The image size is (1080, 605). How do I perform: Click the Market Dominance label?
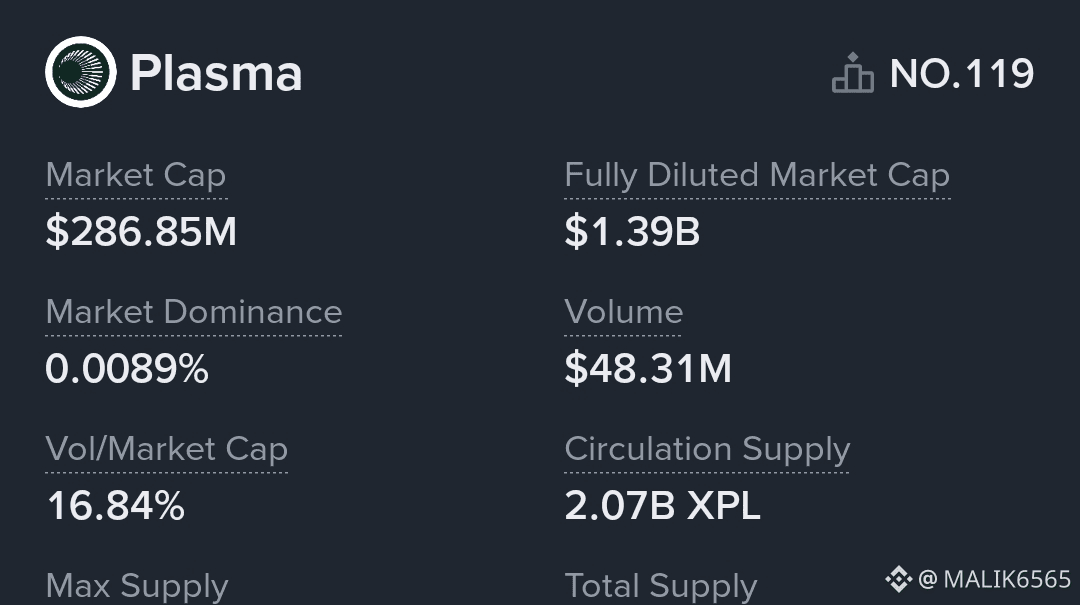point(194,312)
